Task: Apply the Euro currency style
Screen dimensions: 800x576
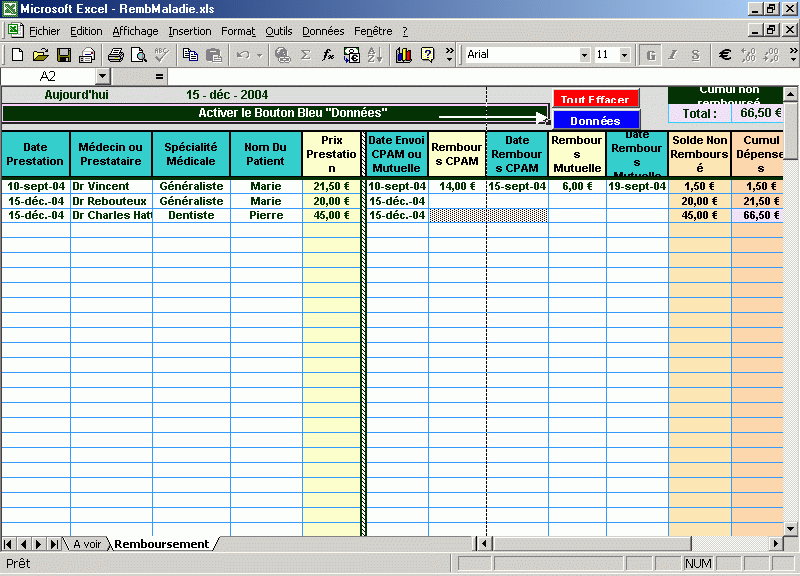Action: (x=724, y=55)
